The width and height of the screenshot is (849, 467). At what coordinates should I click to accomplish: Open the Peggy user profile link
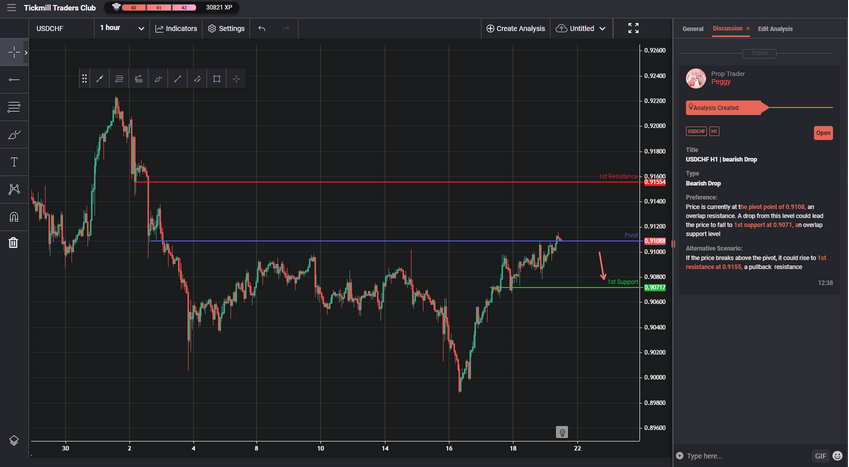pos(721,82)
